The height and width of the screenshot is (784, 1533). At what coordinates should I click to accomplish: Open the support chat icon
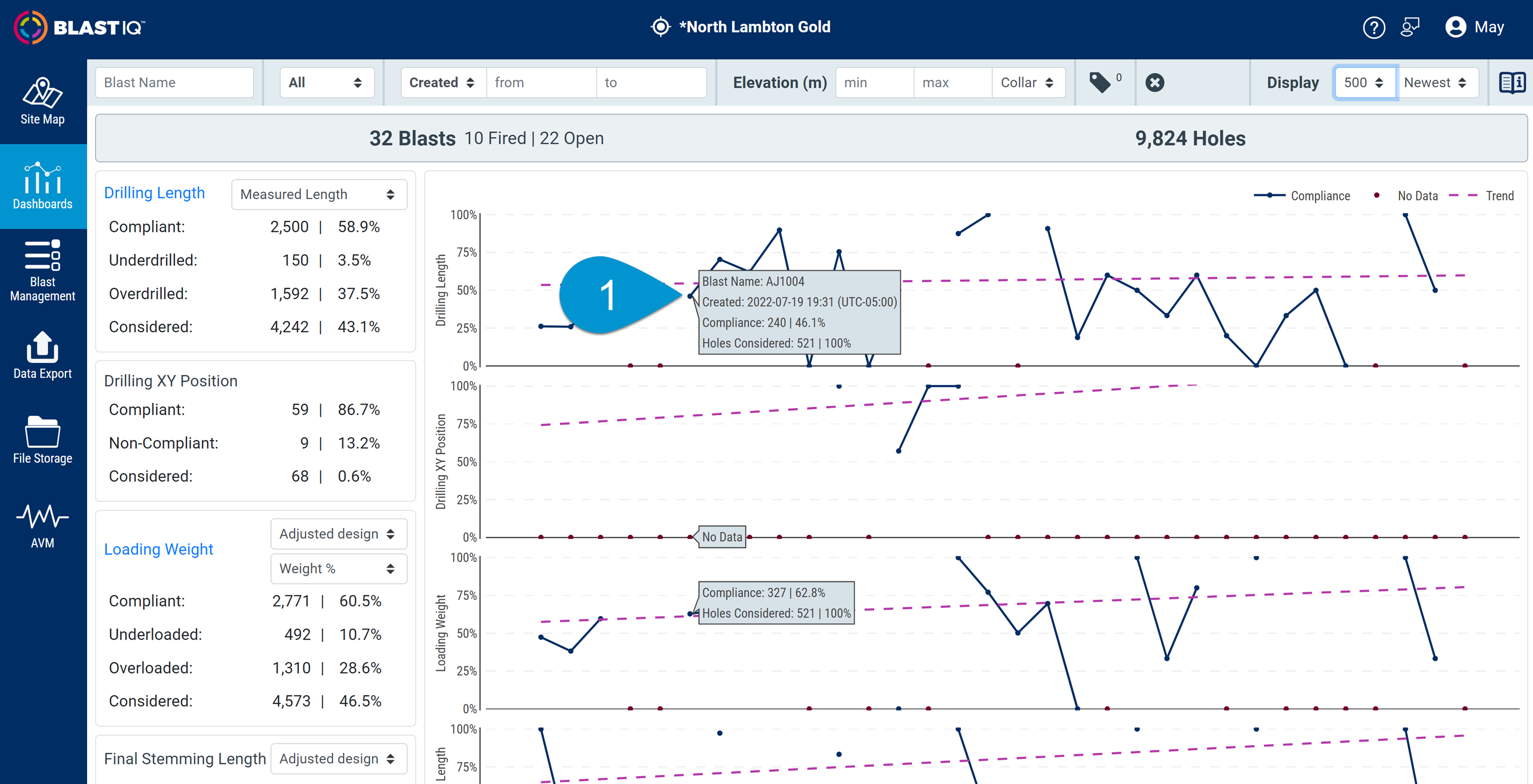pos(1410,27)
